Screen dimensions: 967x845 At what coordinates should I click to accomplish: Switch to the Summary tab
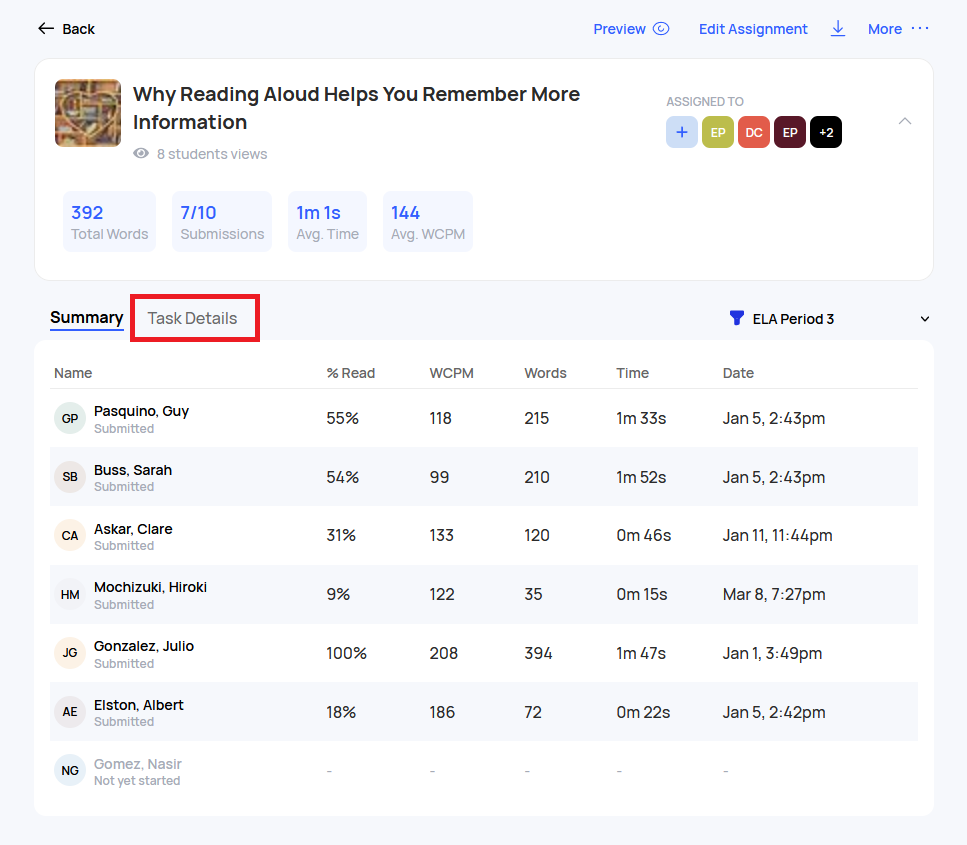click(x=86, y=318)
